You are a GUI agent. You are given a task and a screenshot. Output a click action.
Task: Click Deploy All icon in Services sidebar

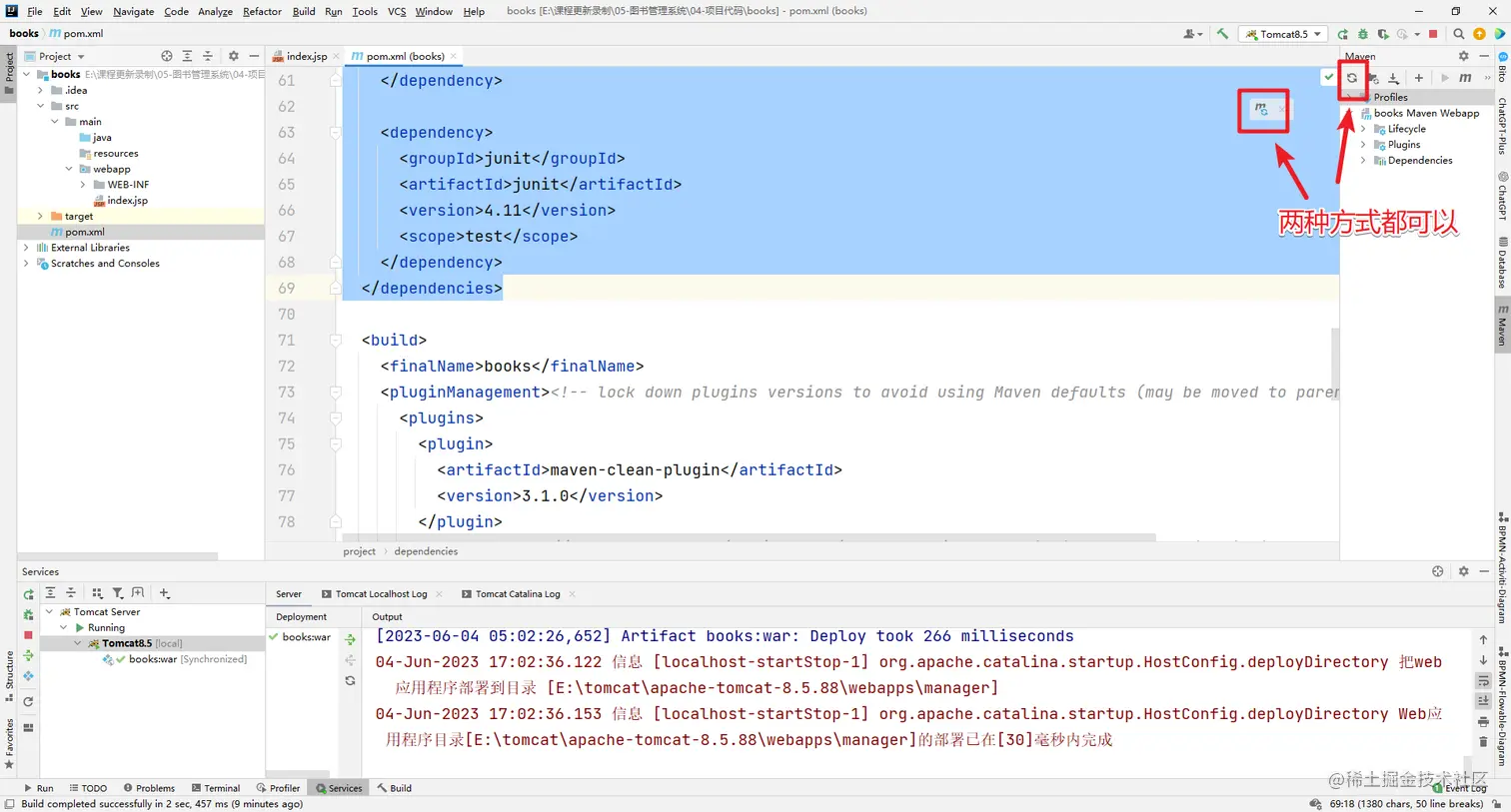tap(28, 656)
